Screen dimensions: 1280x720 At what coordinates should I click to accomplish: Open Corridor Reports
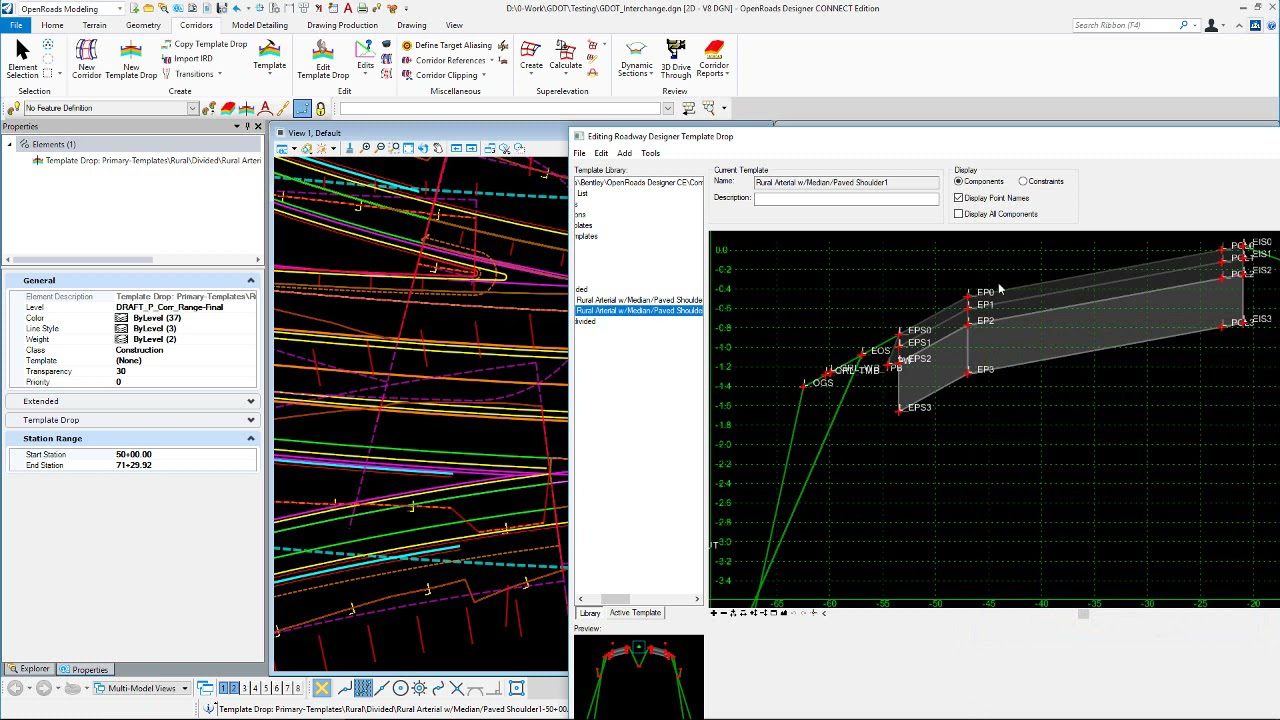tap(714, 59)
